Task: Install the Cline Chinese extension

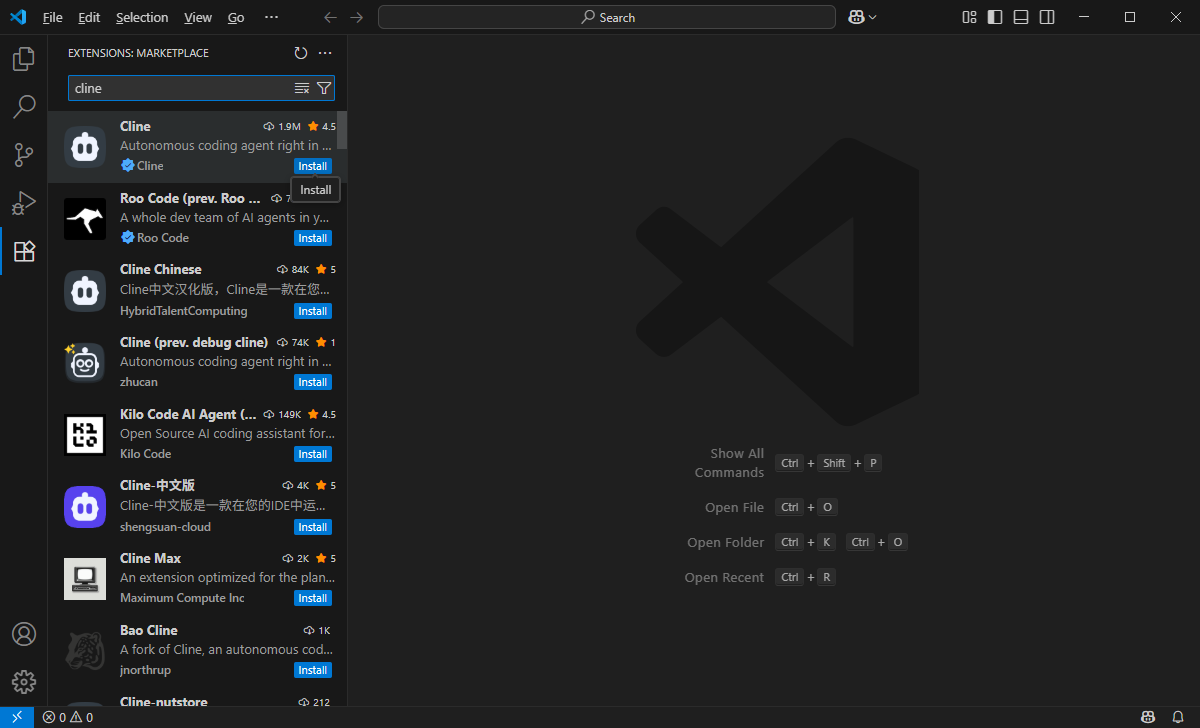Action: click(x=313, y=311)
